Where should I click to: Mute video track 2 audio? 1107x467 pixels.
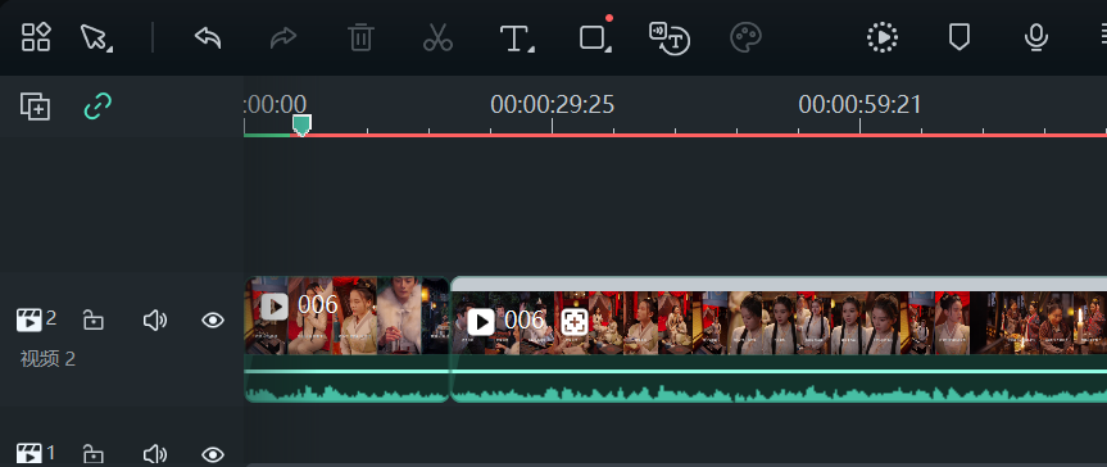pos(155,321)
